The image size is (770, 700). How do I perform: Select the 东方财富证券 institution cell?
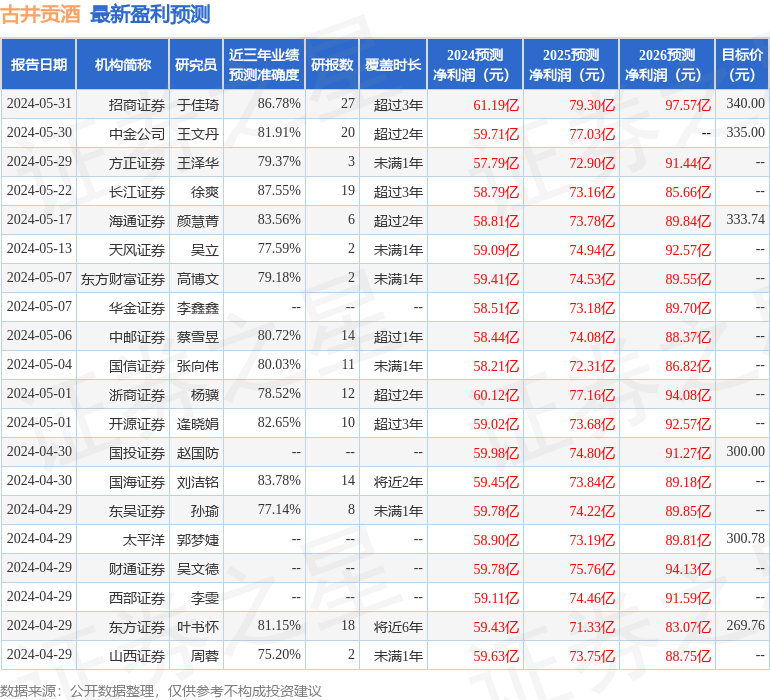tap(123, 279)
